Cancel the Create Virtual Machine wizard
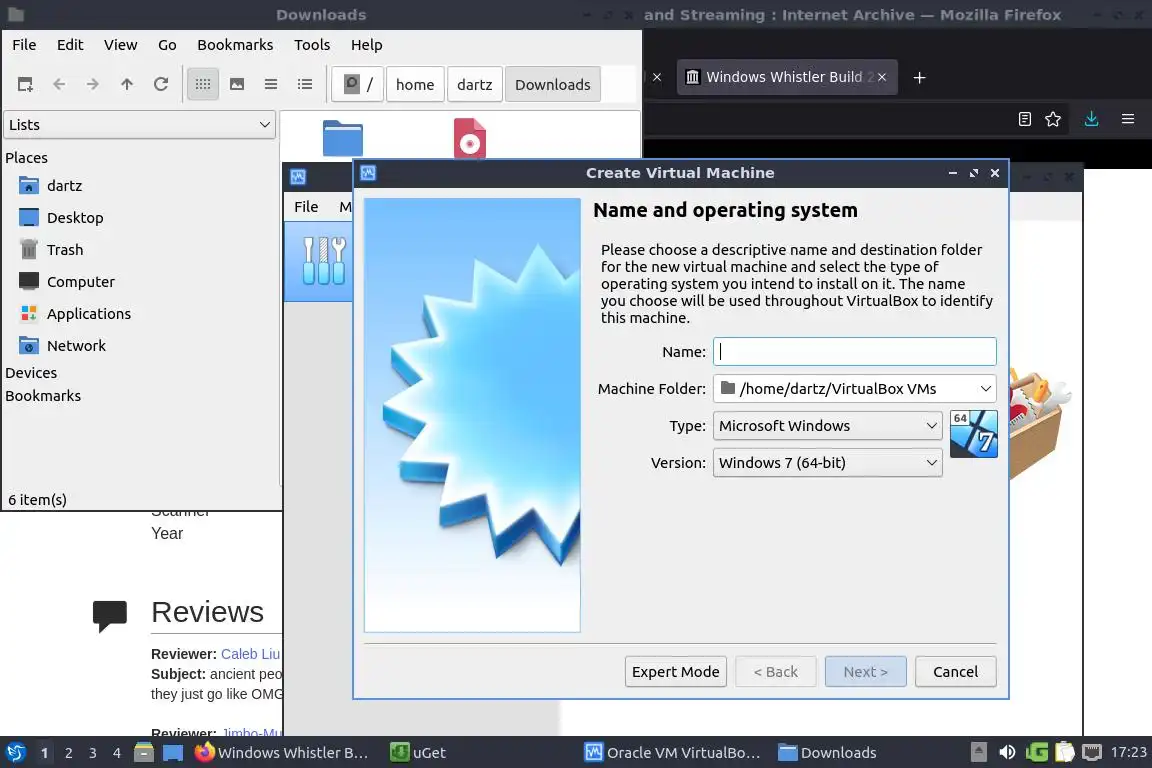This screenshot has width=1152, height=768. tap(955, 672)
